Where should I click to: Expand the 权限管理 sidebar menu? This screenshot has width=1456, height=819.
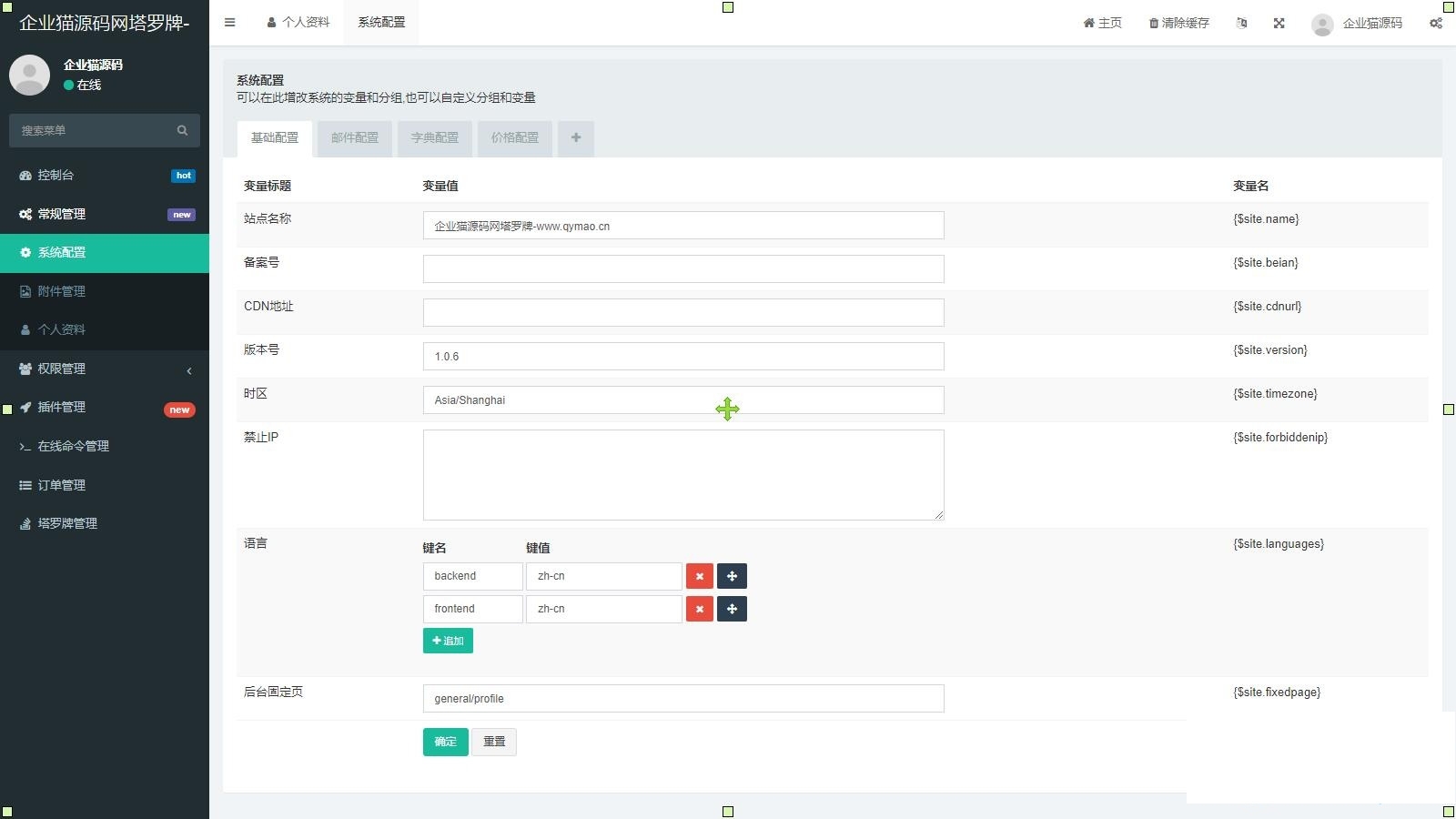105,369
